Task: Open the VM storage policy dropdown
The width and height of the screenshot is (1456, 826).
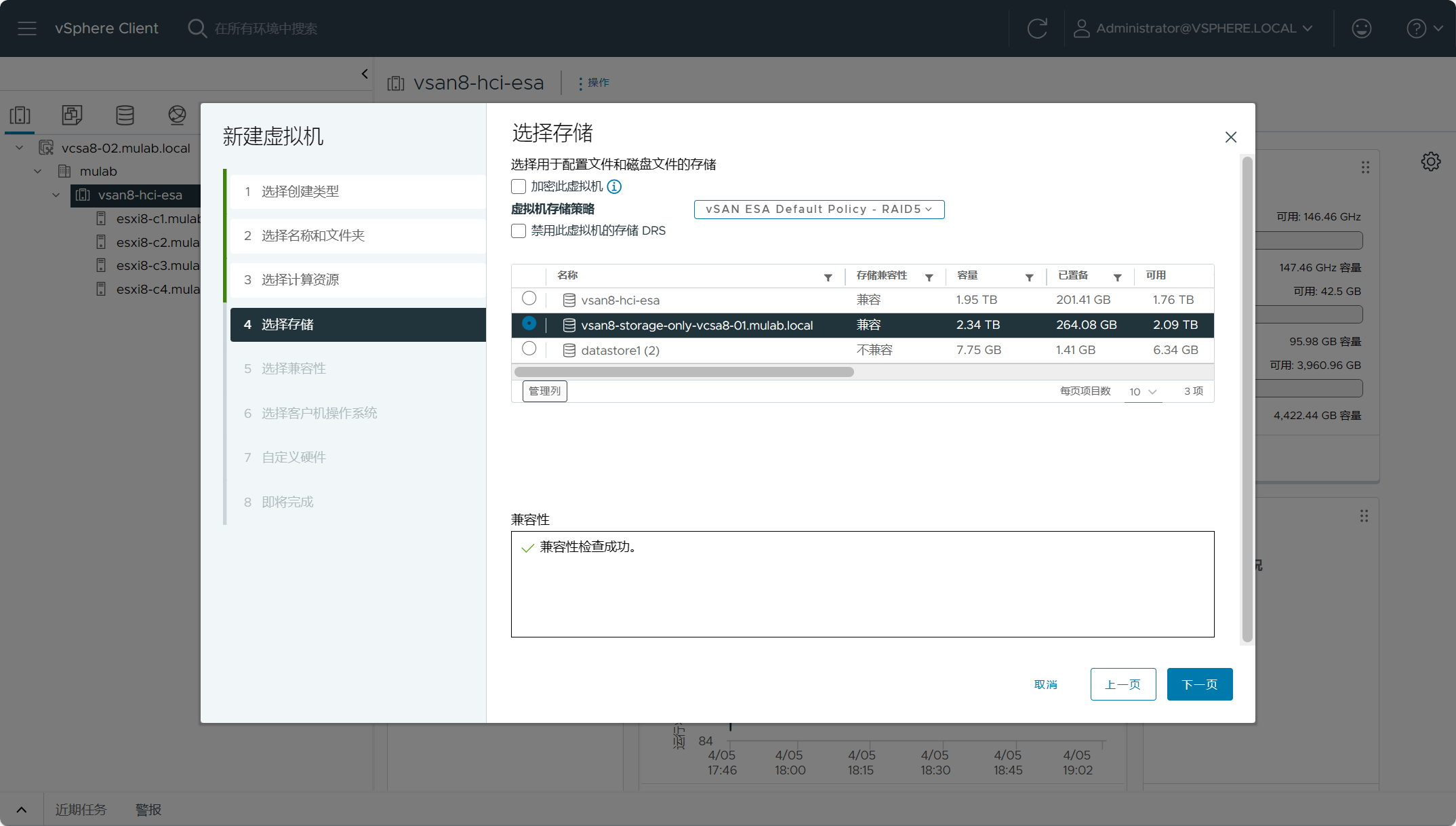Action: [x=819, y=209]
